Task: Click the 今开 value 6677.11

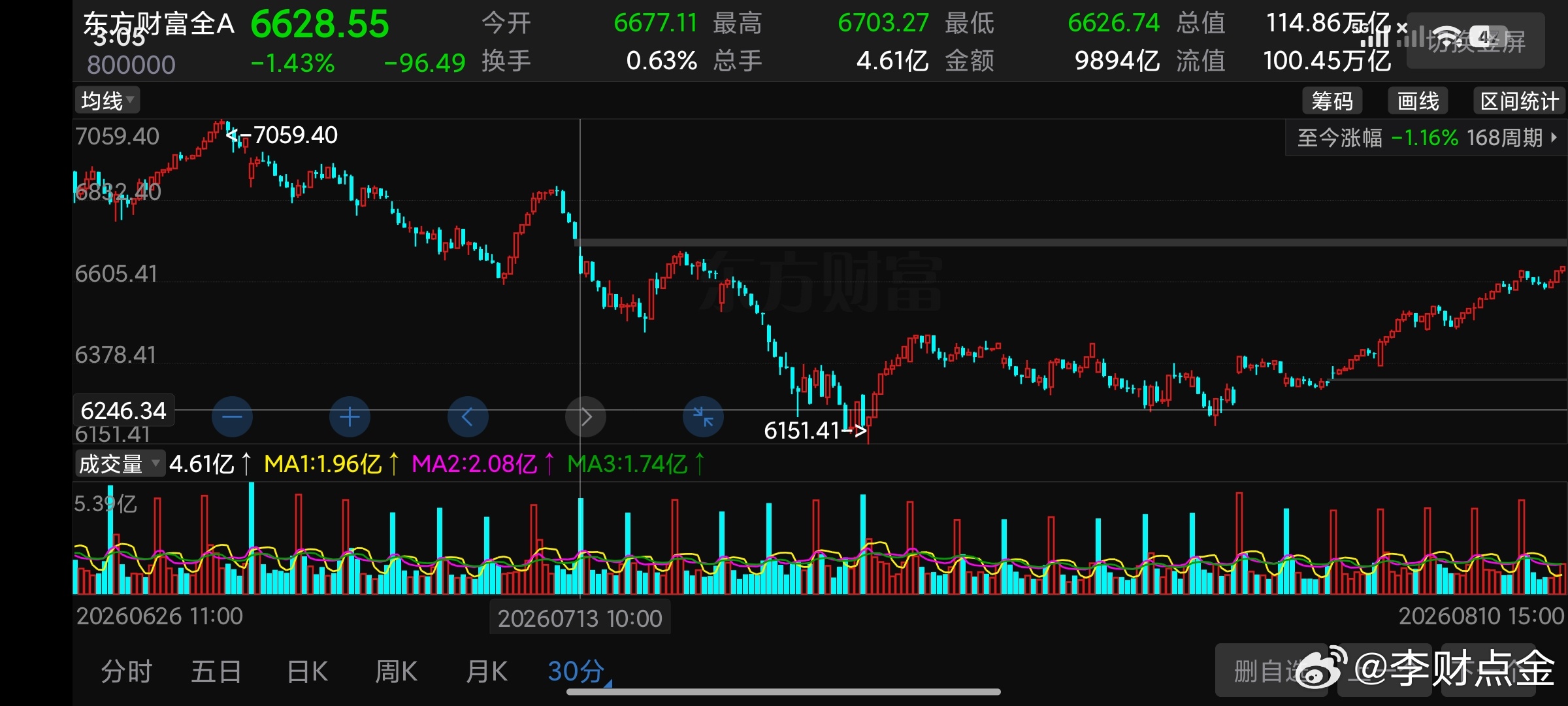Action: click(x=655, y=24)
